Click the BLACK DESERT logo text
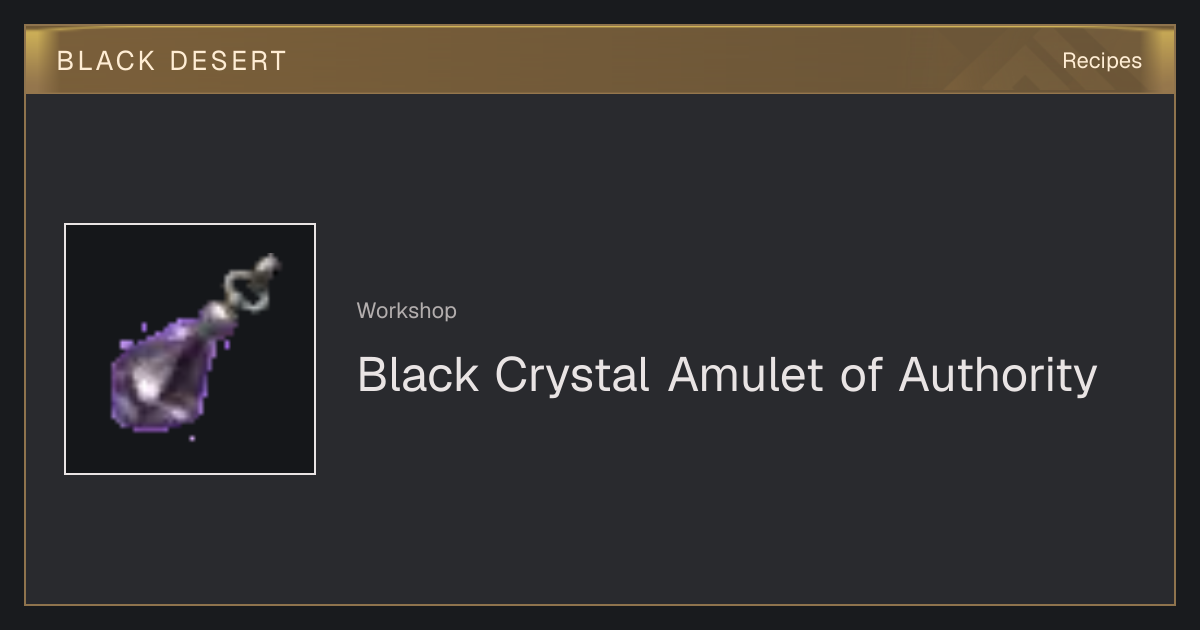The width and height of the screenshot is (1200, 630). (171, 61)
